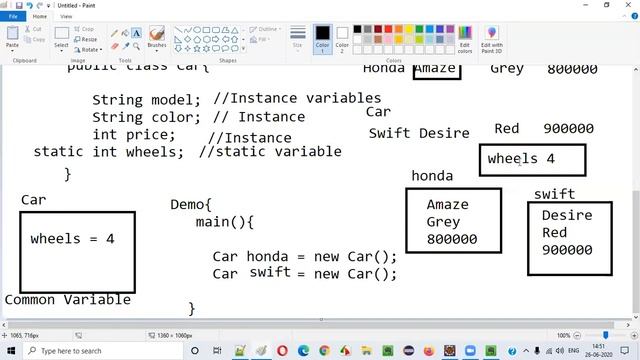640x360 pixels.
Task: Click the Save icon in quick access toolbar
Action: (19, 5)
